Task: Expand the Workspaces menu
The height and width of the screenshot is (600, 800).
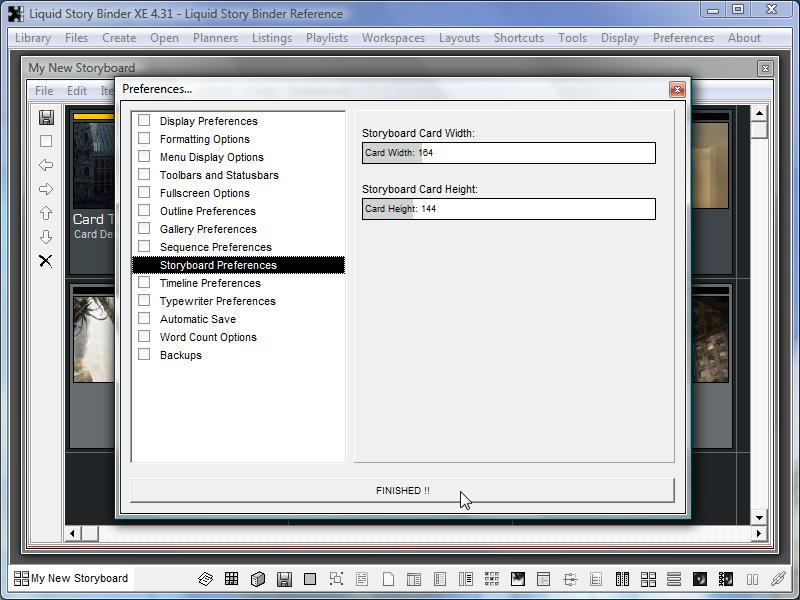Action: coord(393,38)
